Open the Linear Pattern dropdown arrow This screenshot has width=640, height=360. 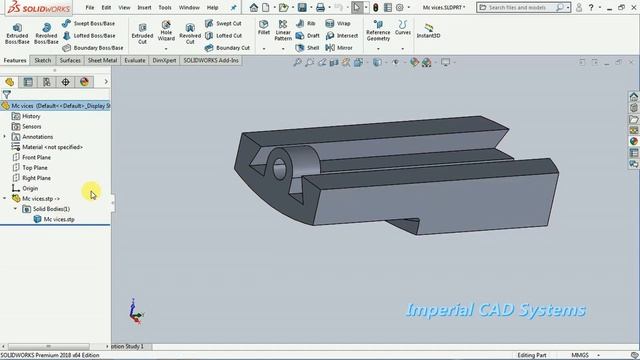283,49
